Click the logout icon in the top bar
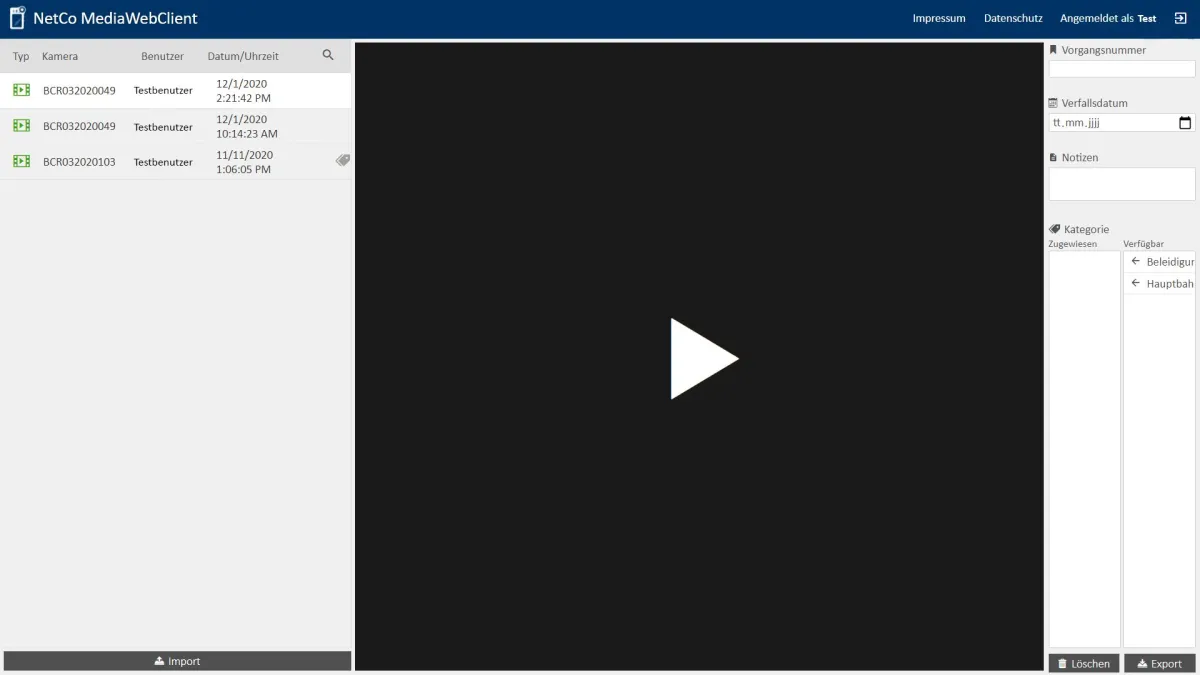1200x675 pixels. pyautogui.click(x=1183, y=18)
